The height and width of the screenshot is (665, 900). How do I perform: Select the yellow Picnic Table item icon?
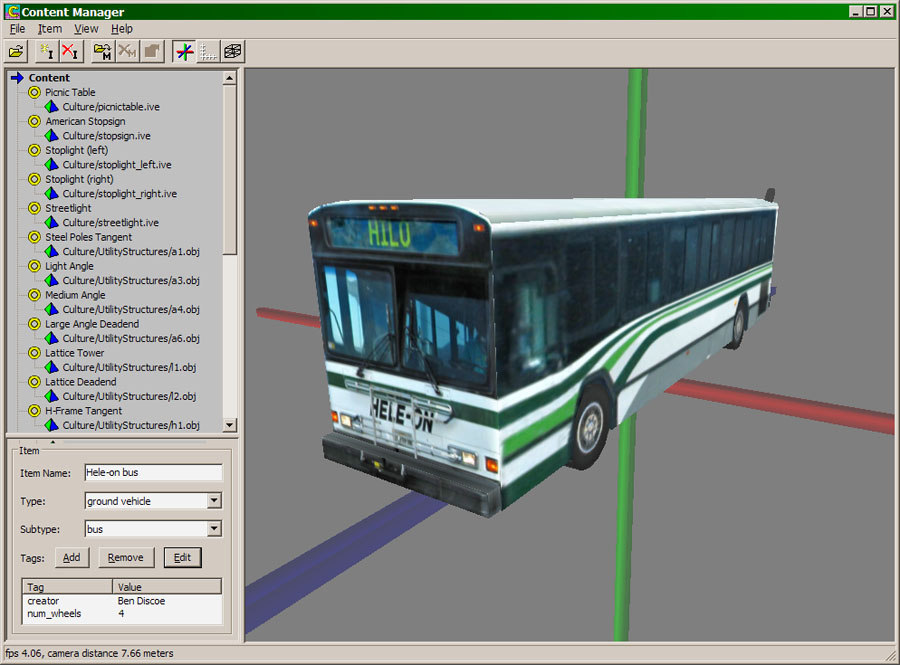(34, 93)
